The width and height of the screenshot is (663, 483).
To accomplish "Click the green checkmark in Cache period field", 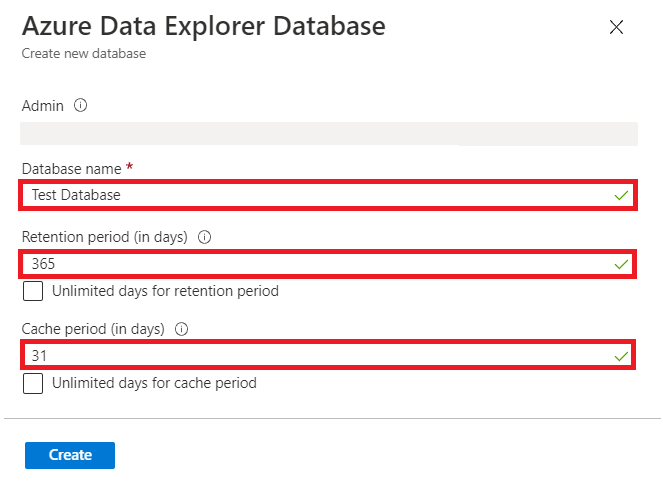I will click(x=621, y=357).
